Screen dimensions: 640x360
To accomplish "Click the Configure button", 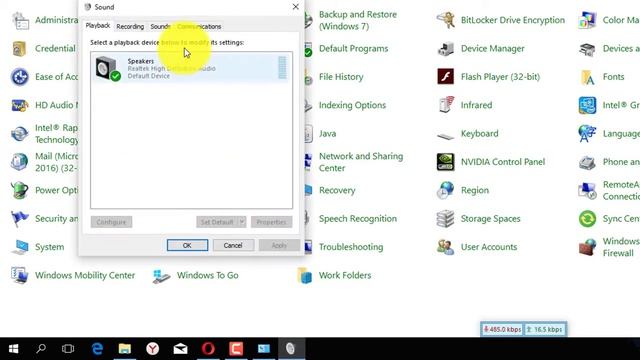I will (x=111, y=222).
